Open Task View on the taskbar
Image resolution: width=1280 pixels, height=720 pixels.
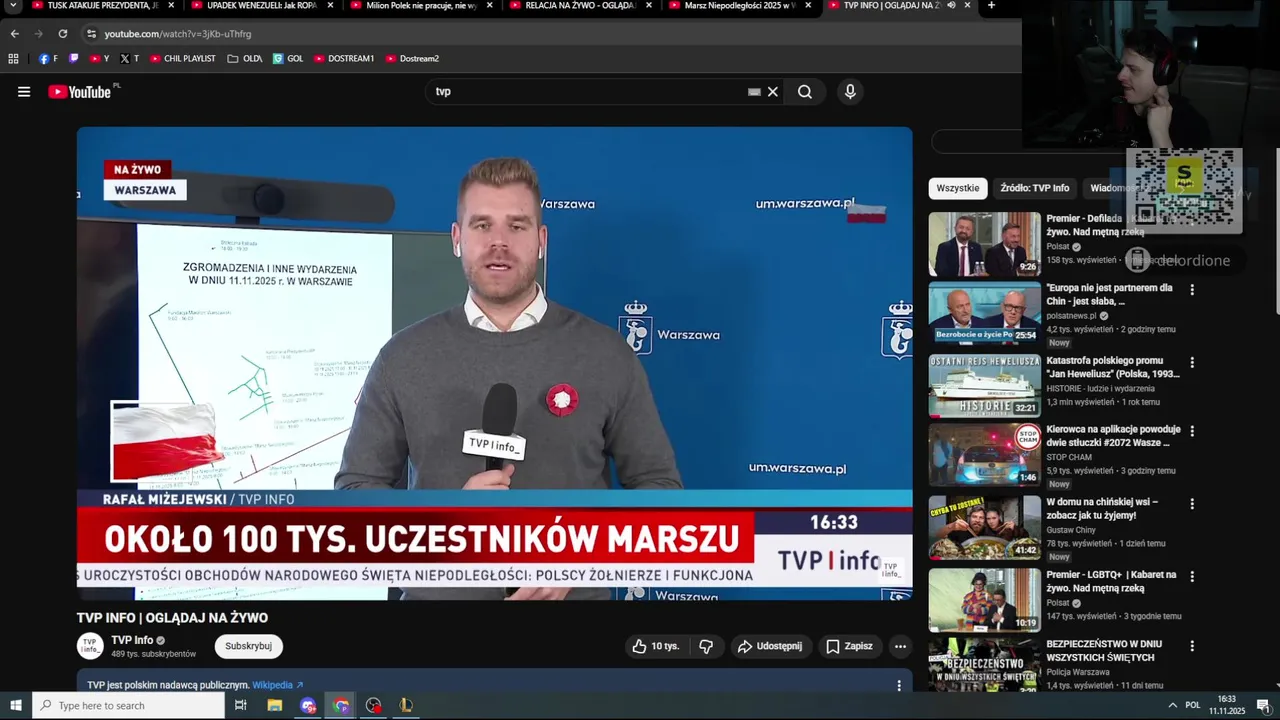point(241,705)
